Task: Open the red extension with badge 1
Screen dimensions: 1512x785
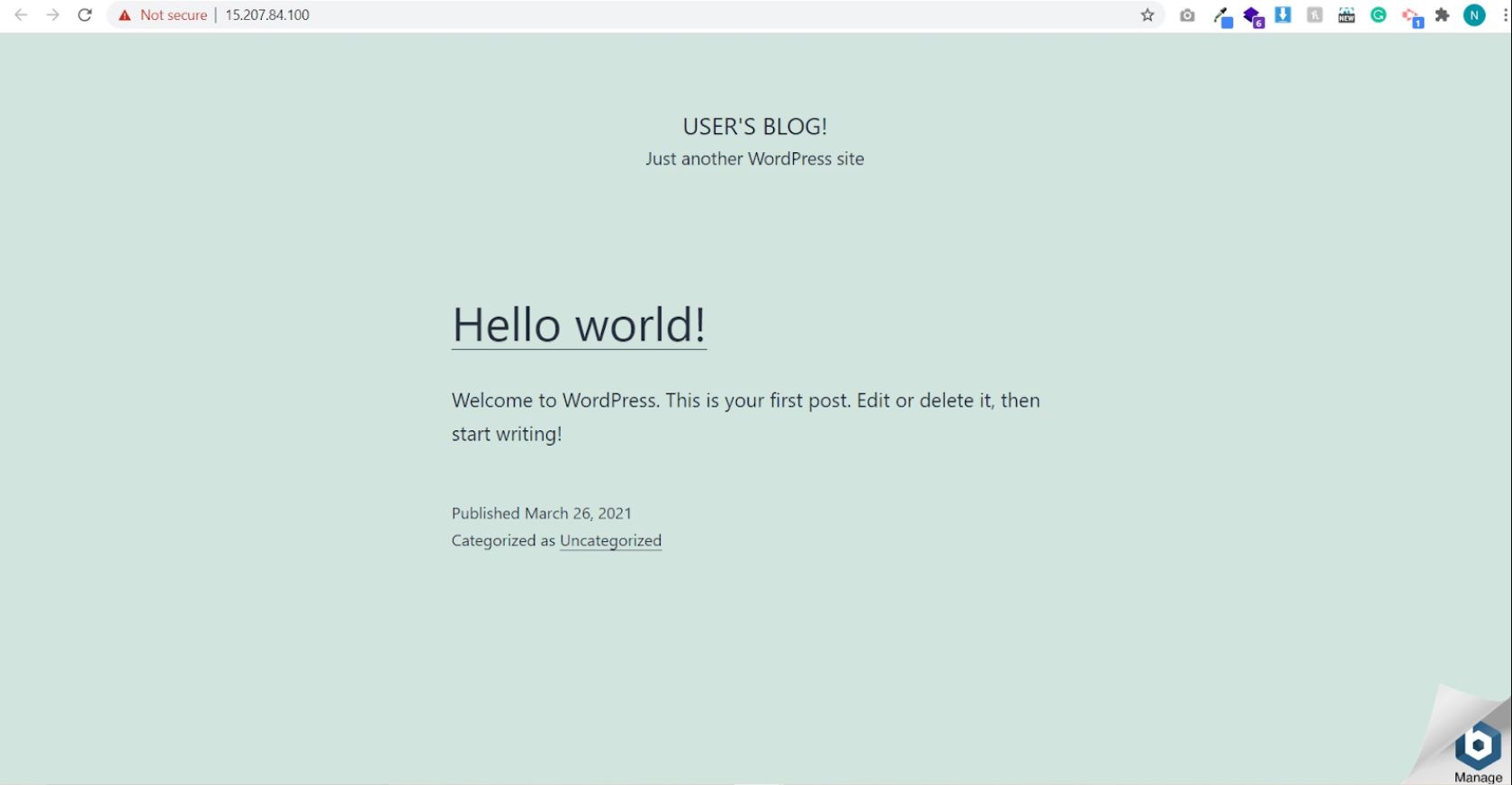Action: click(1412, 17)
